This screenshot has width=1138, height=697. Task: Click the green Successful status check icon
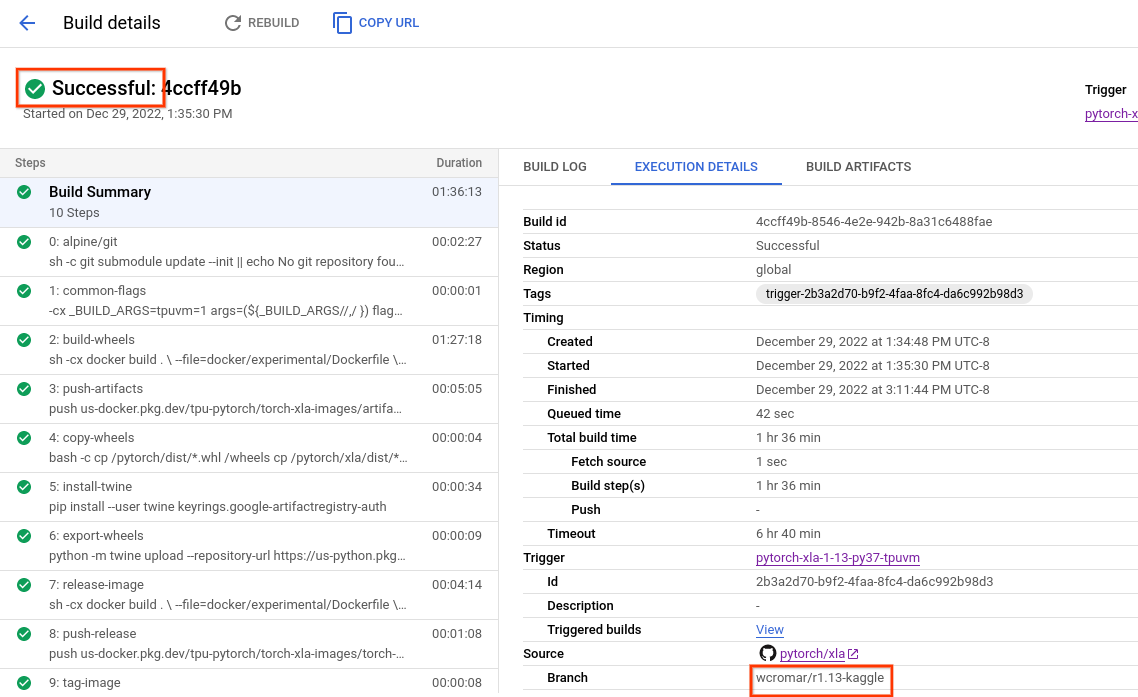pos(35,89)
